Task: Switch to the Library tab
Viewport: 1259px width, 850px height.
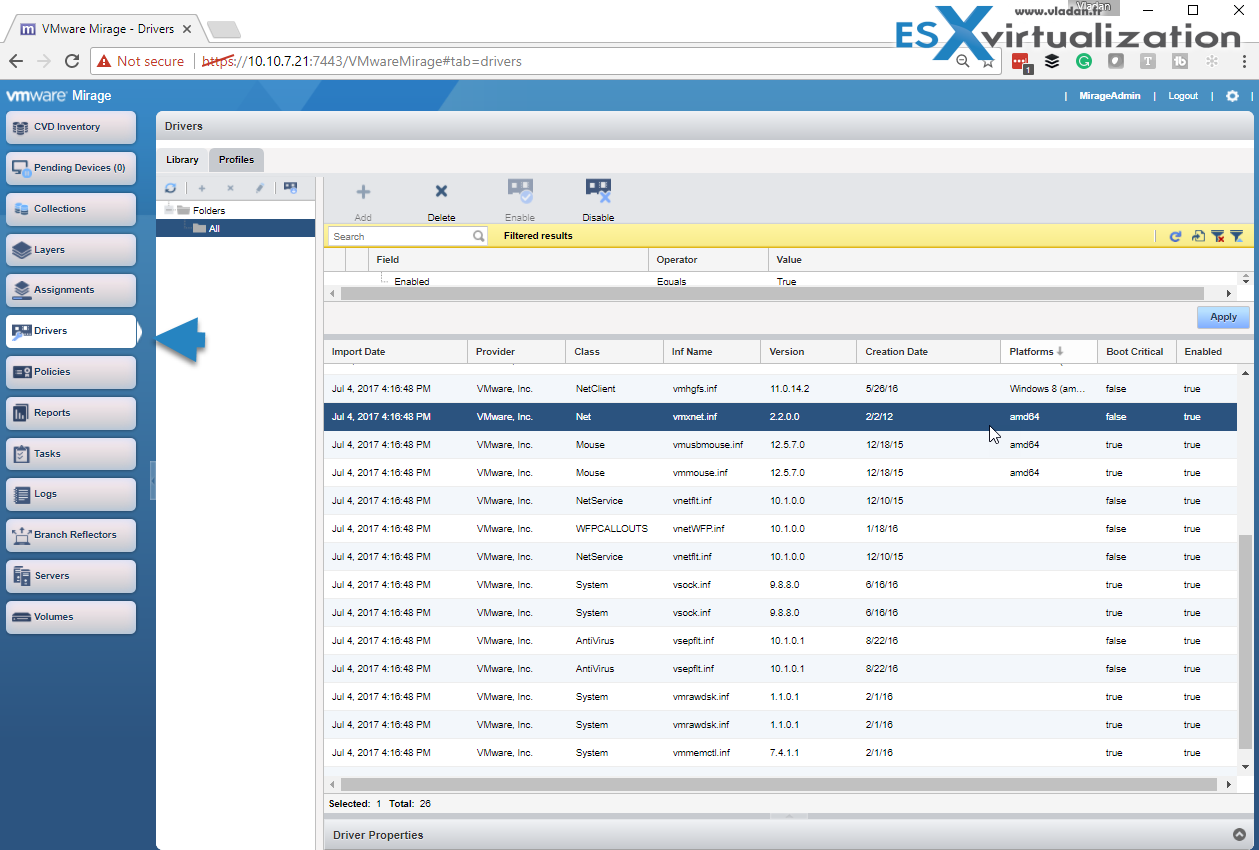Action: [x=182, y=159]
